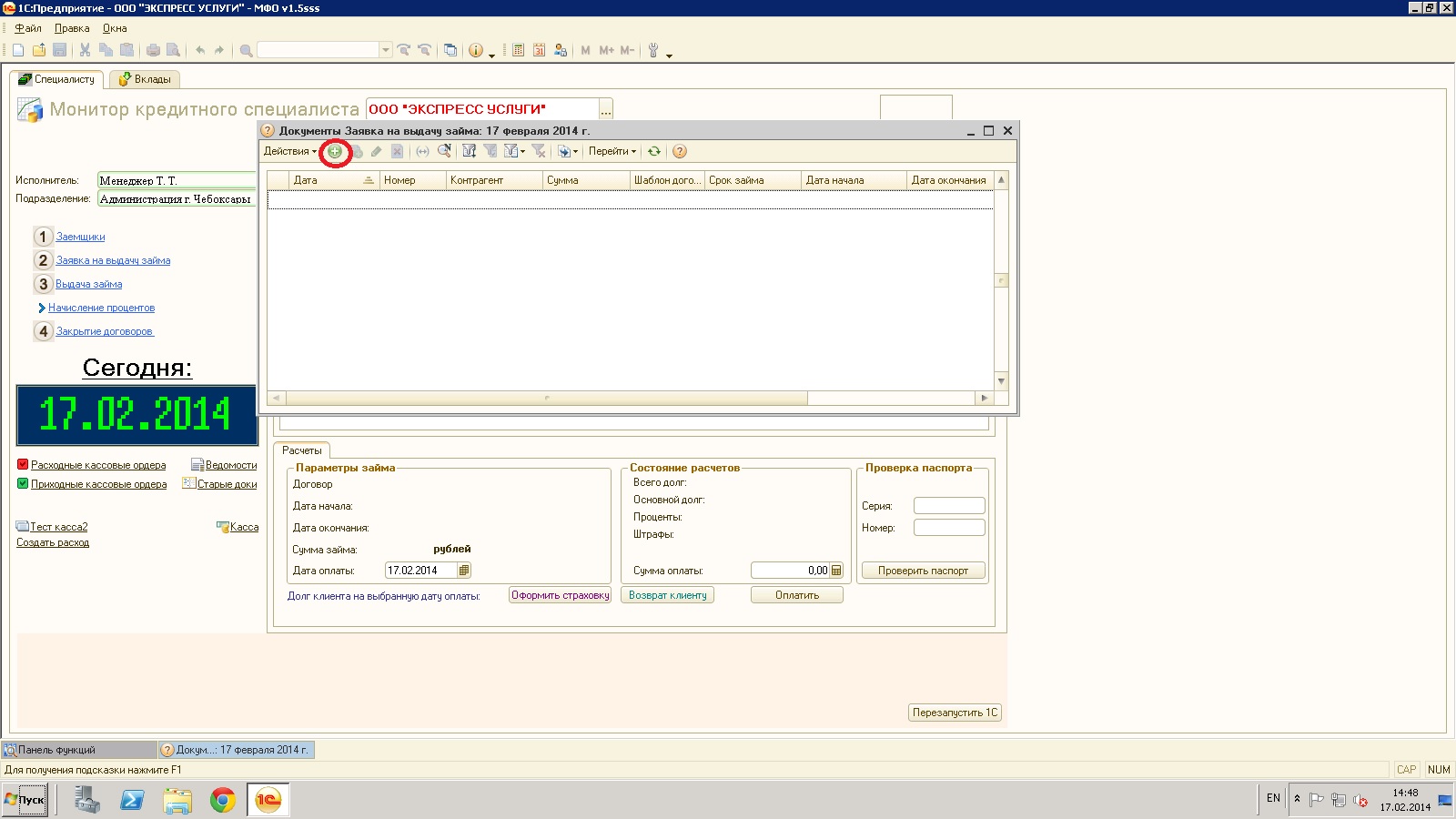
Task: Open the Заемщики link
Action: (x=80, y=237)
